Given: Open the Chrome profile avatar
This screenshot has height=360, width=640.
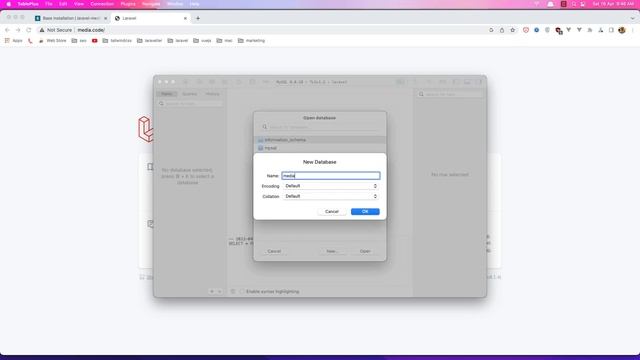Looking at the screenshot, I should point(622,30).
